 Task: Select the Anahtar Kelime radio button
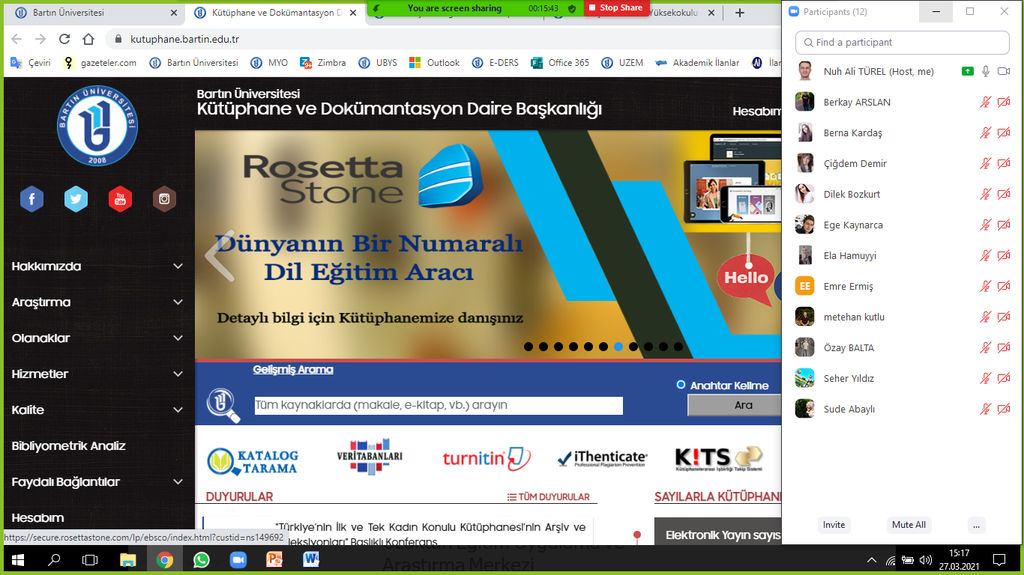click(x=681, y=385)
